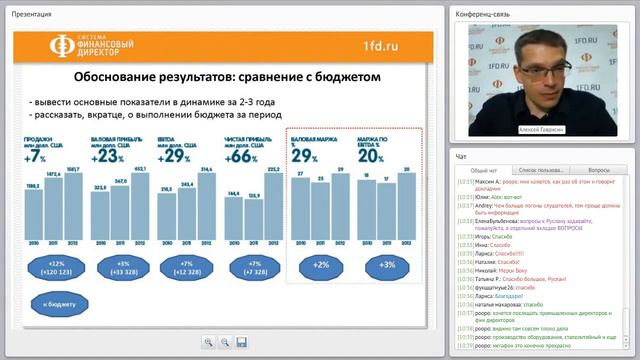
Task: Click the ПРОДАЖИ chart heading
Action: (x=43, y=142)
